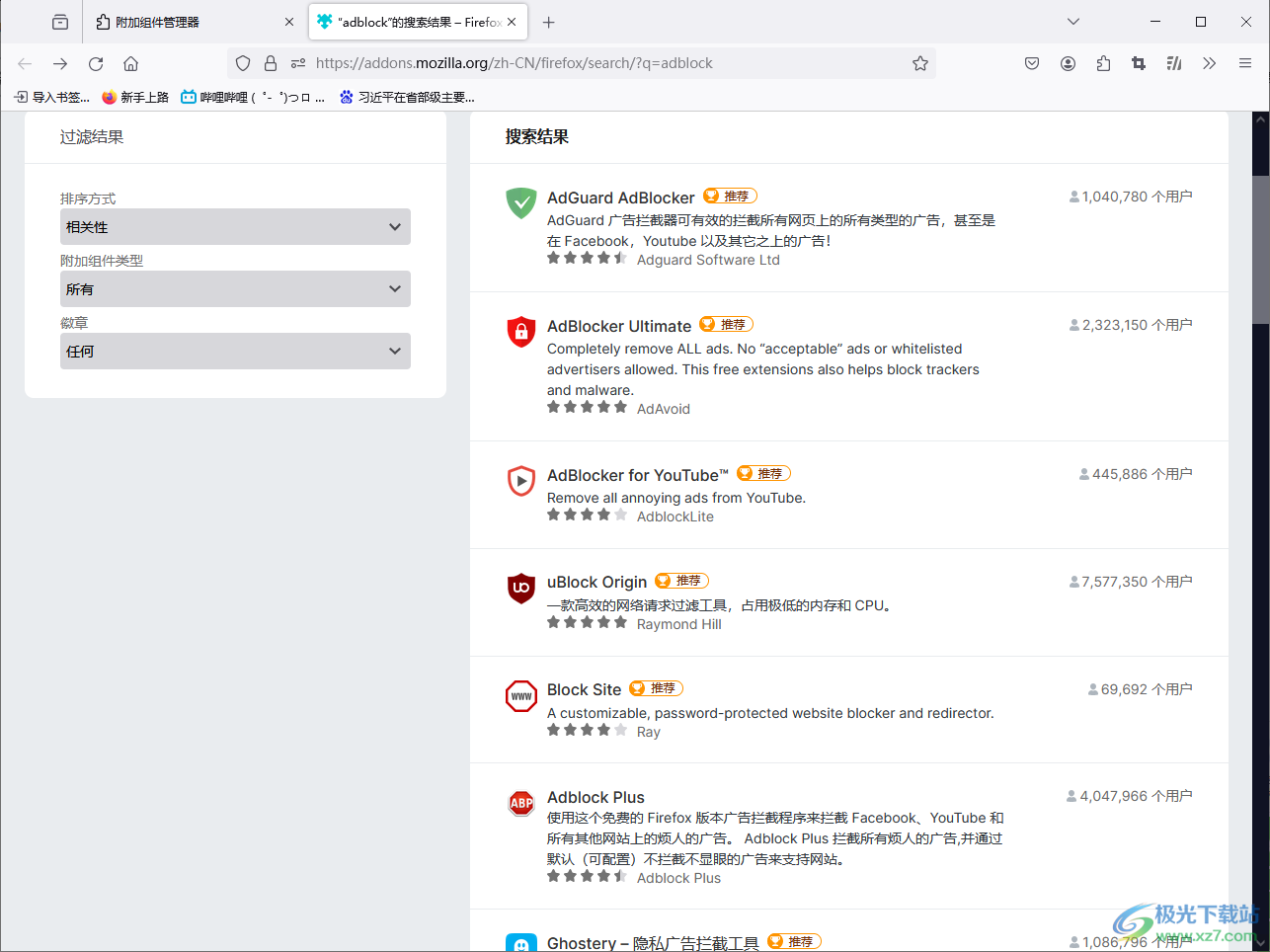Image resolution: width=1270 pixels, height=952 pixels.
Task: Click 7,577,350 个用户 count
Action: click(1131, 582)
